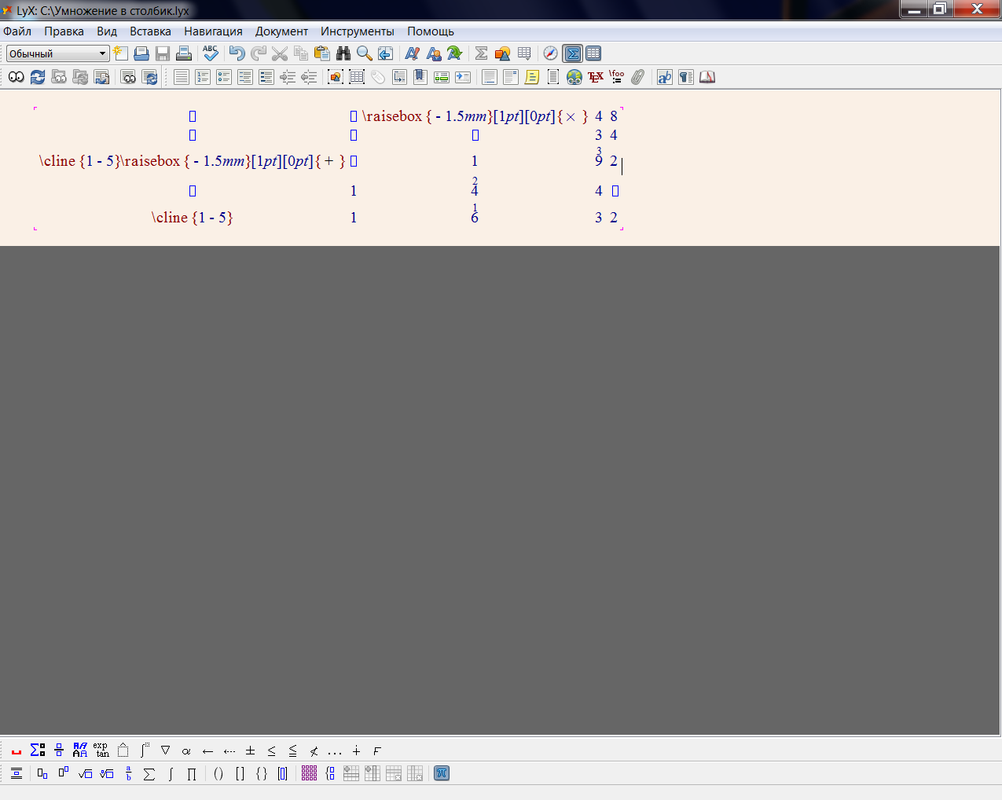The height and width of the screenshot is (800, 1002).
Task: Increase depth indentation icon
Action: pyautogui.click(x=288, y=77)
